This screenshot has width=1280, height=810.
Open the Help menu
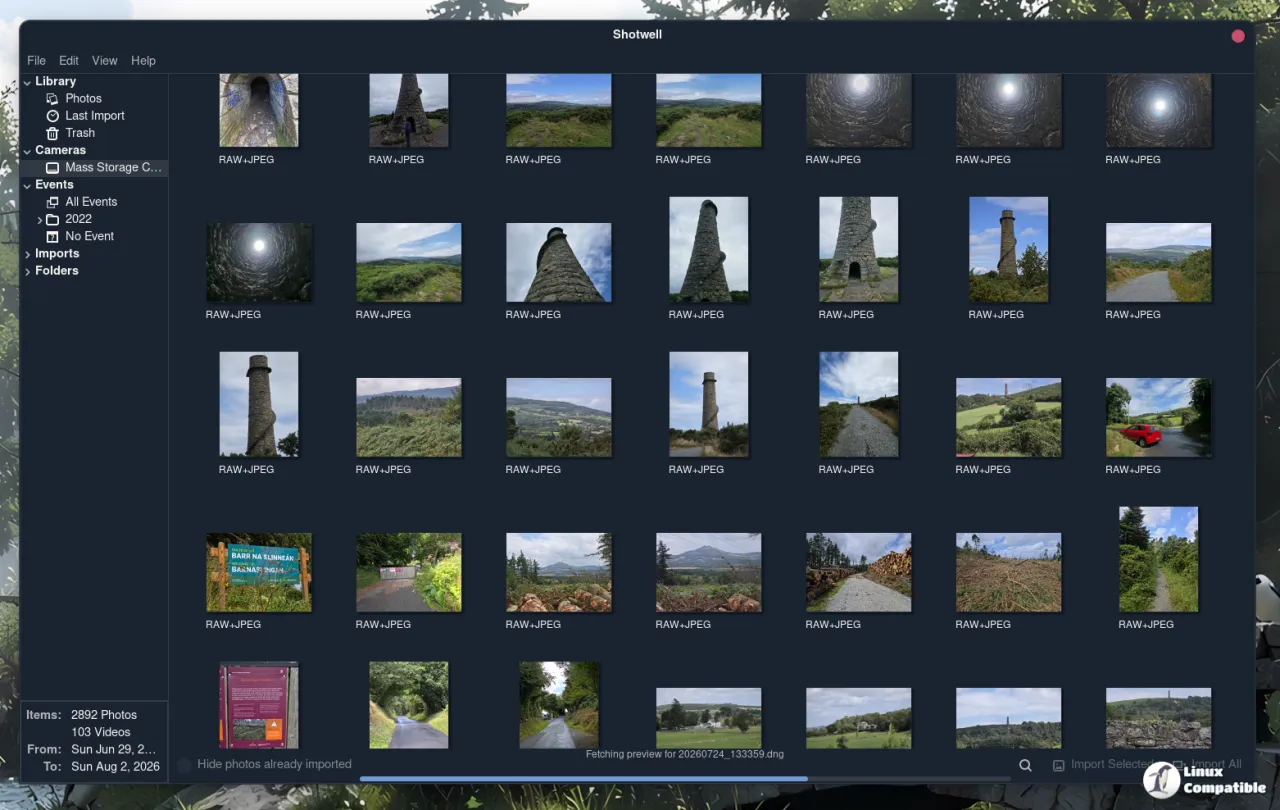tap(143, 61)
